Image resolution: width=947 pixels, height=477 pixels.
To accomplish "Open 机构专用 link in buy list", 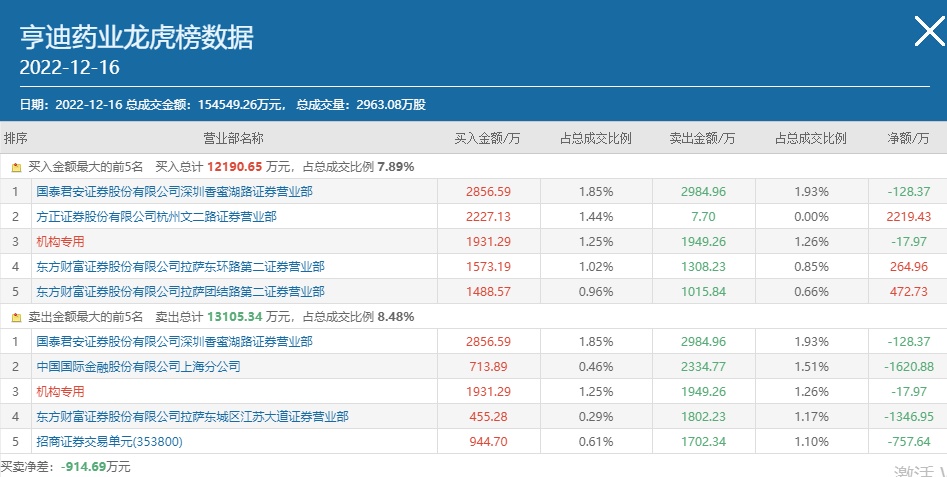I will 61,241.
